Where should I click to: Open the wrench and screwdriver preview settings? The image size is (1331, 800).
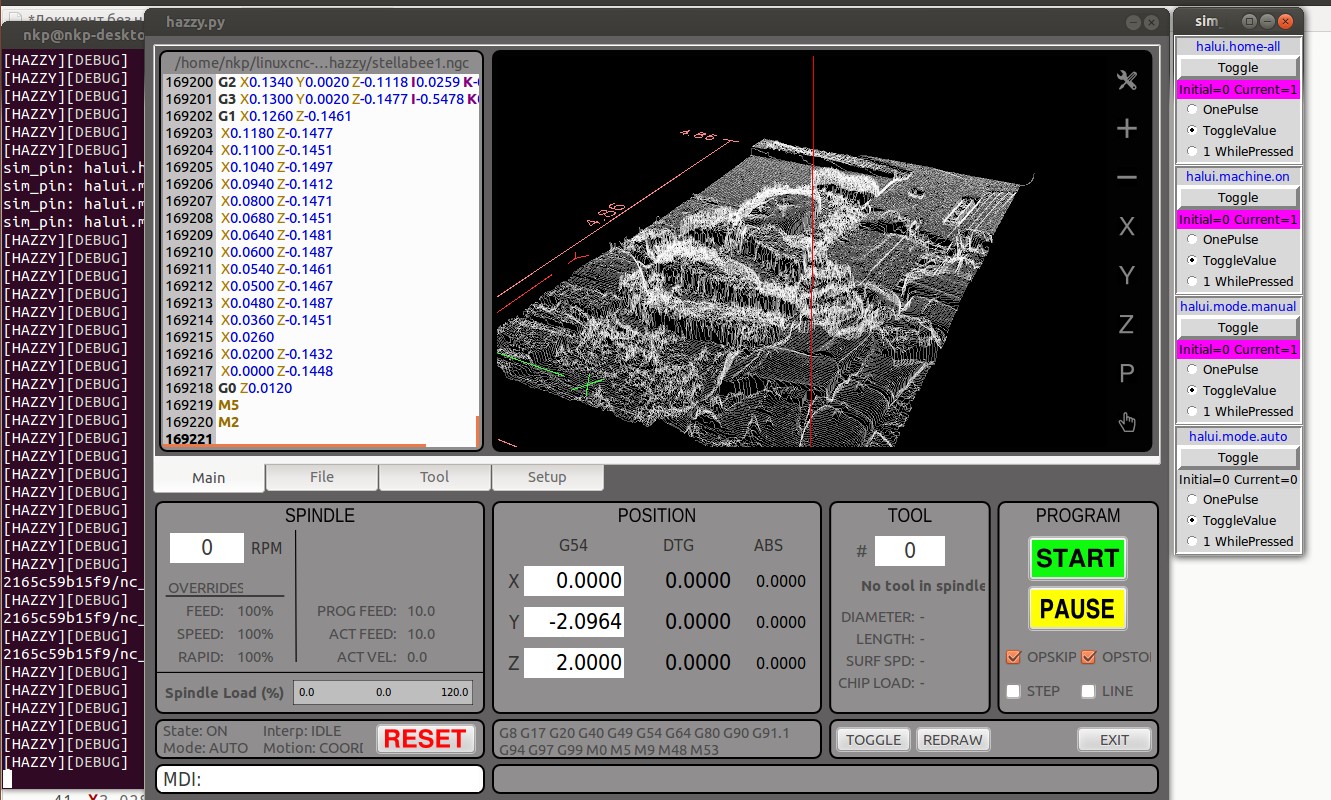(1127, 81)
